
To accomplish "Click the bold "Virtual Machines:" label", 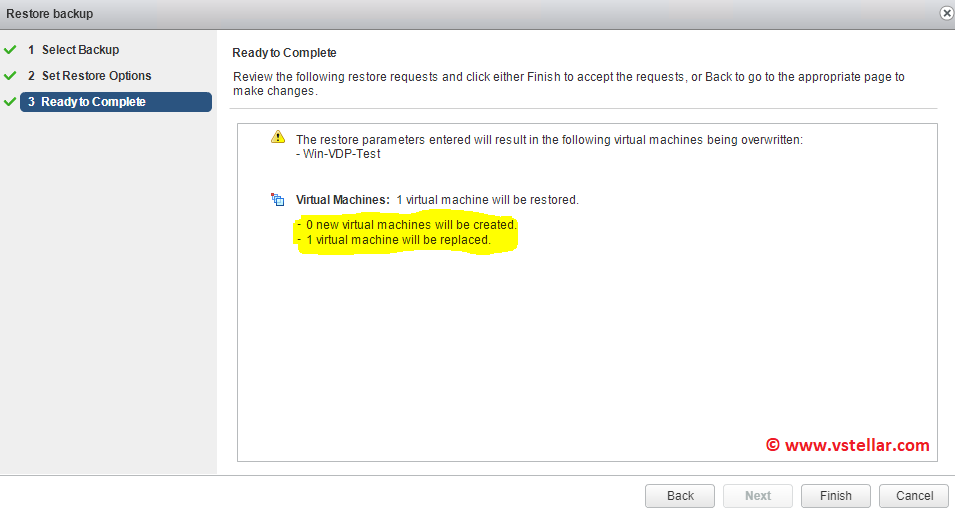I will 343,200.
